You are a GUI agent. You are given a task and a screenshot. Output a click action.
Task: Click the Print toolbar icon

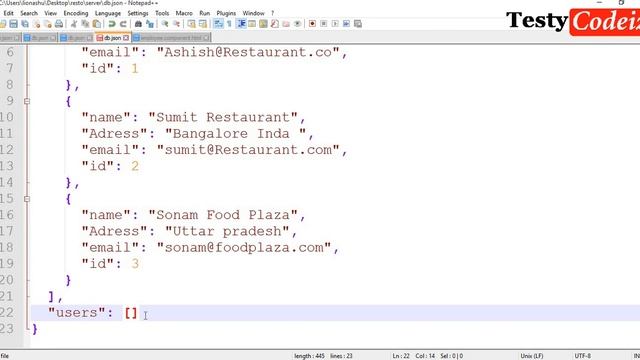point(59,24)
